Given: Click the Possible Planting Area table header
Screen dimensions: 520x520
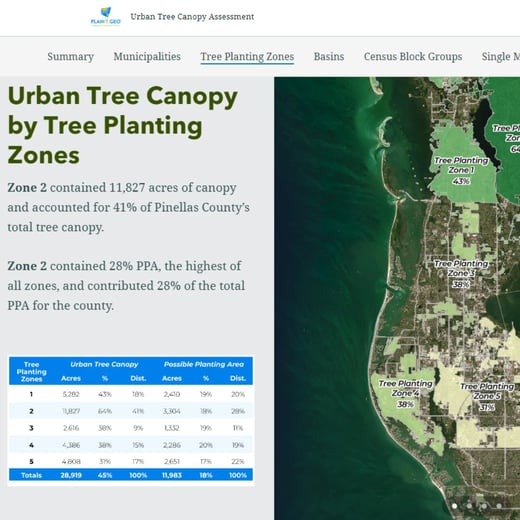Looking at the screenshot, I should pos(204,364).
